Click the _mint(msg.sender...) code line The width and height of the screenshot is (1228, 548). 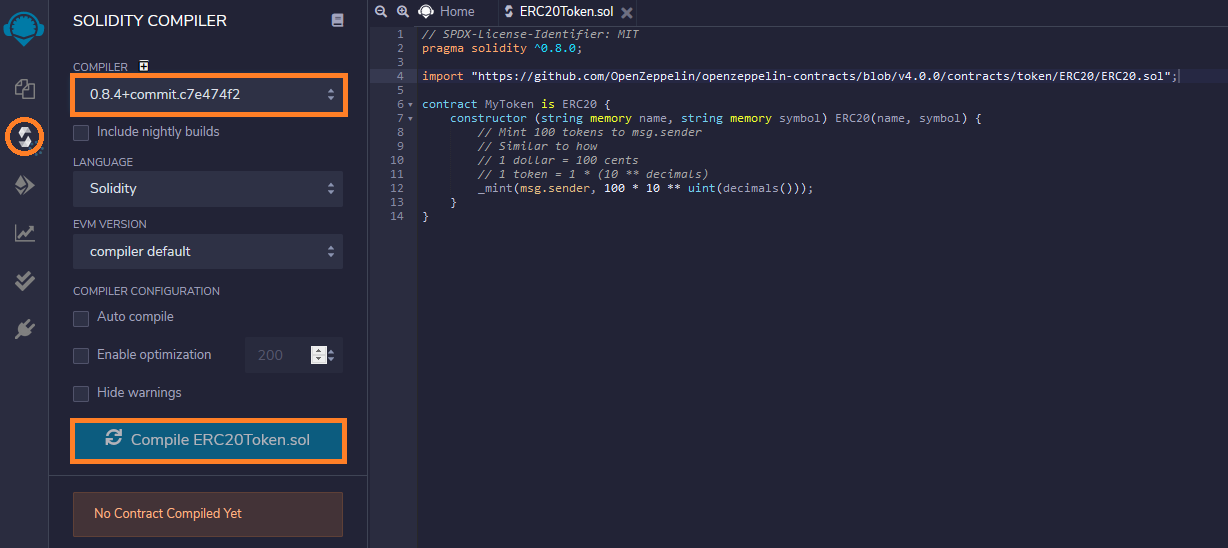(x=646, y=188)
